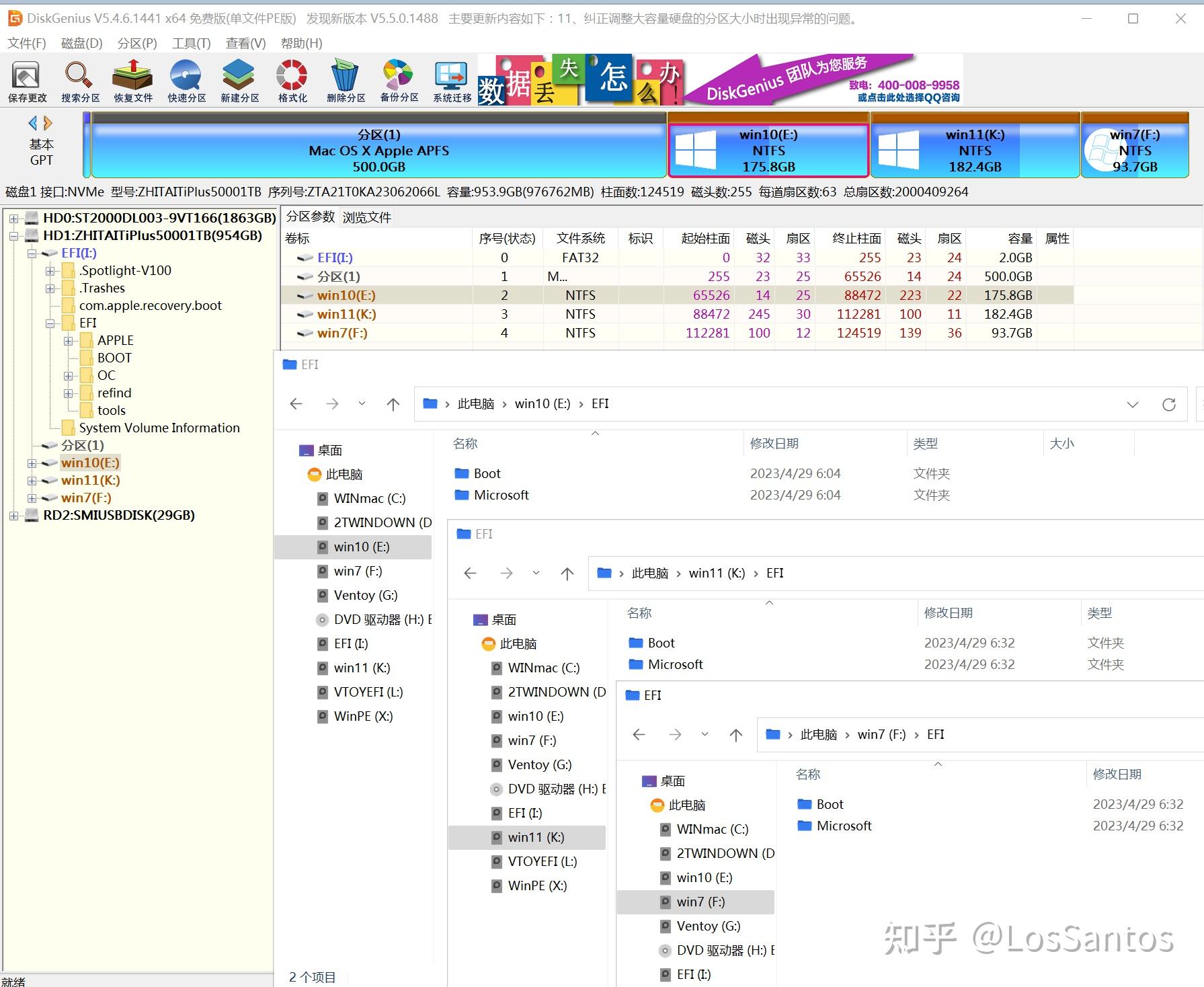The image size is (1204, 987).
Task: Select the EFI(I:) row in partition table
Action: 677,258
